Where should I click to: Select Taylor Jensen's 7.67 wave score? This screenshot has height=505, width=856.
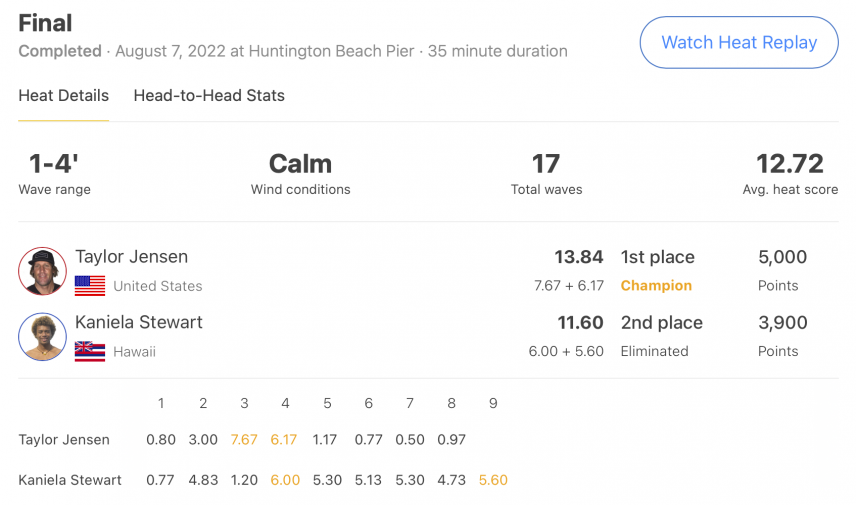(x=243, y=439)
